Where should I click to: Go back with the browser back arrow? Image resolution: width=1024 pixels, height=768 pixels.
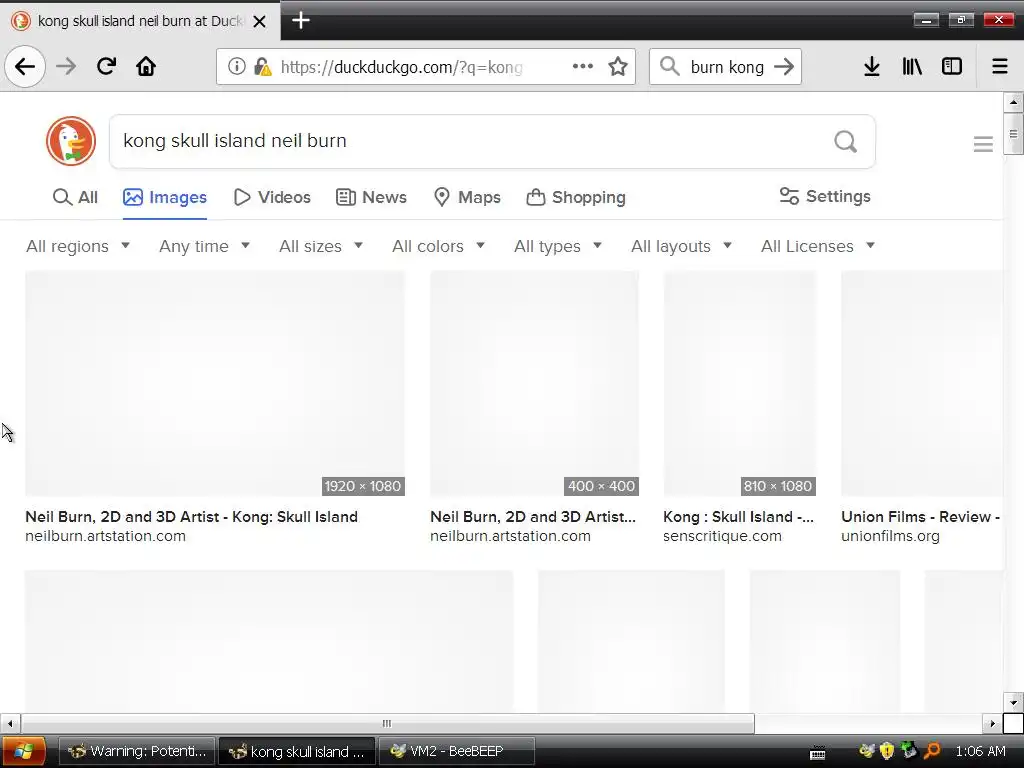tap(25, 66)
